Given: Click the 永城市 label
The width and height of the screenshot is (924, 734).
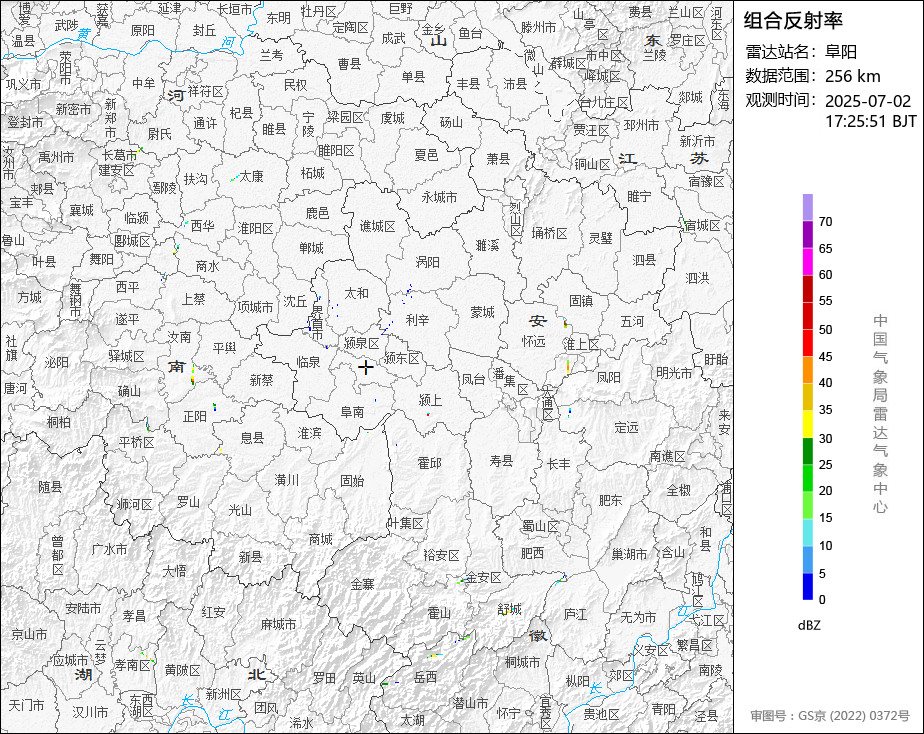Looking at the screenshot, I should coord(439,197).
